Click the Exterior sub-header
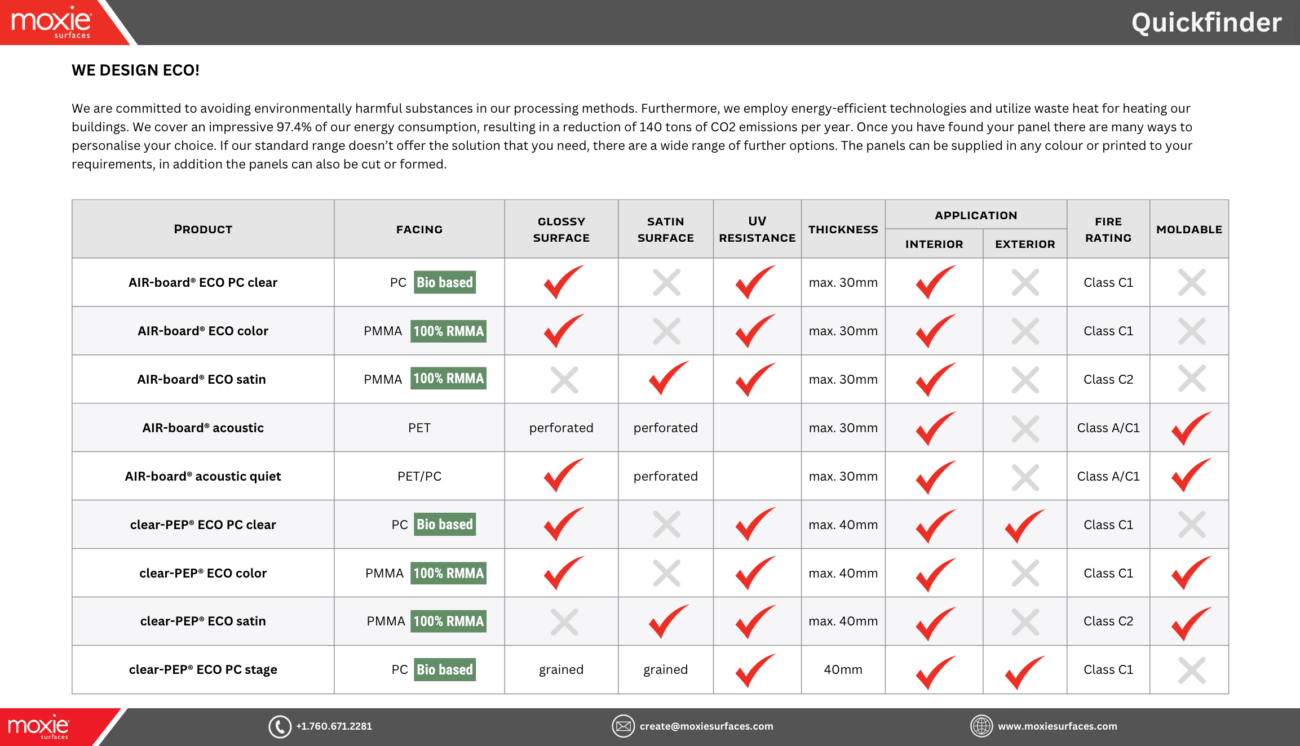This screenshot has height=746, width=1300. (1025, 244)
